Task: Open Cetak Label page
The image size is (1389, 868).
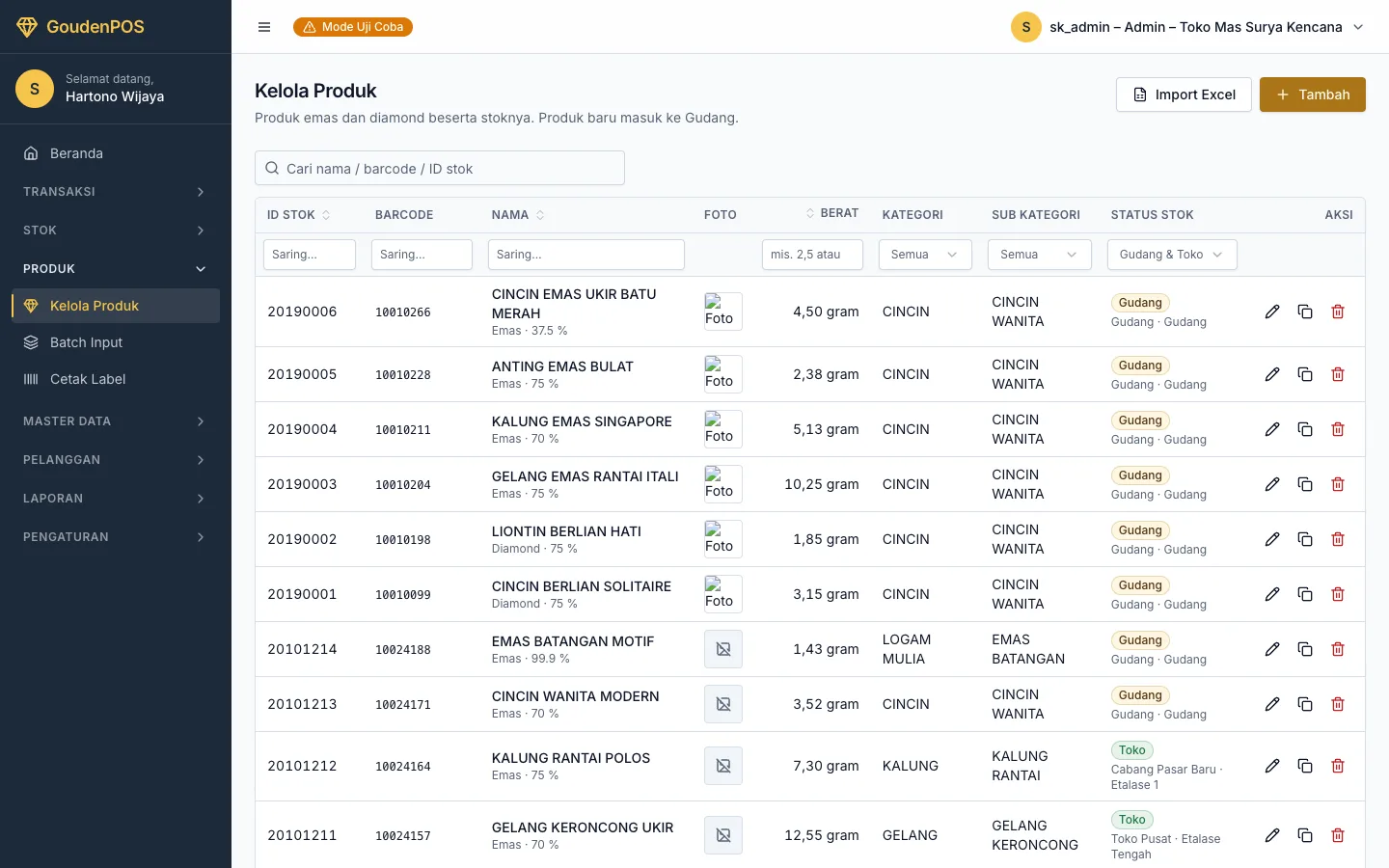Action: (116, 379)
